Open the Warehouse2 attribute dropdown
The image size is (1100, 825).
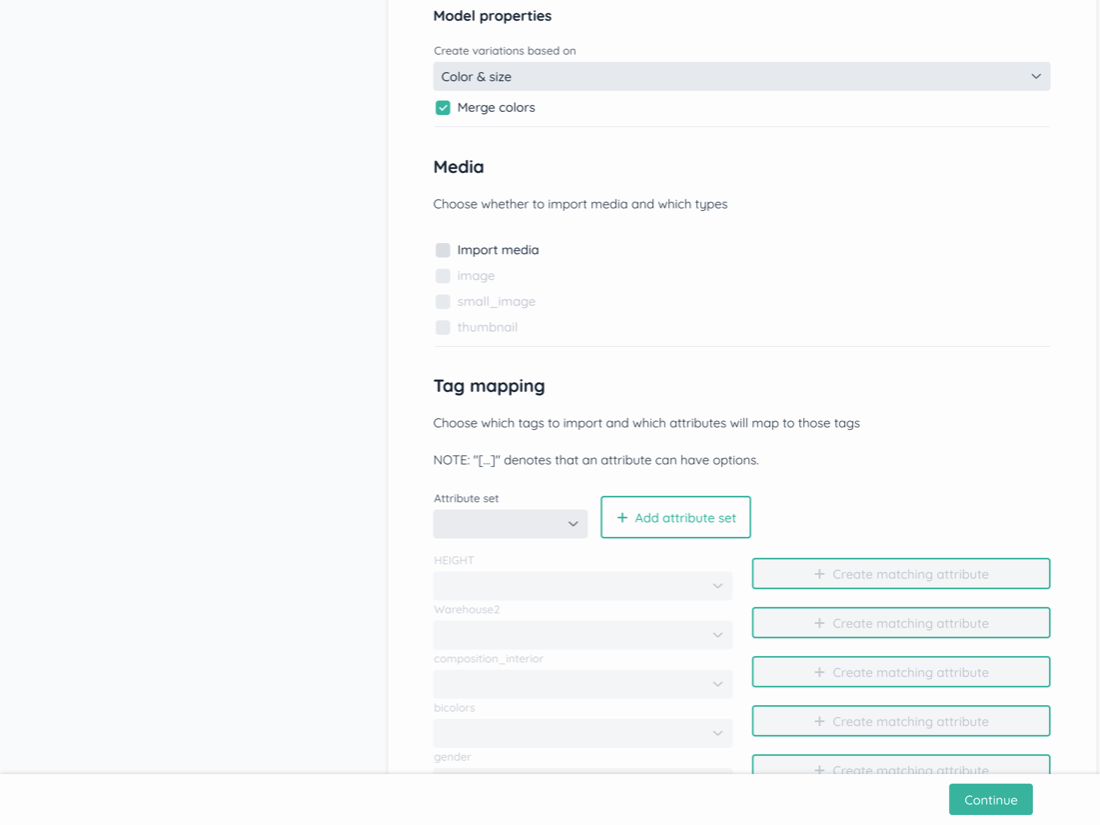(582, 635)
